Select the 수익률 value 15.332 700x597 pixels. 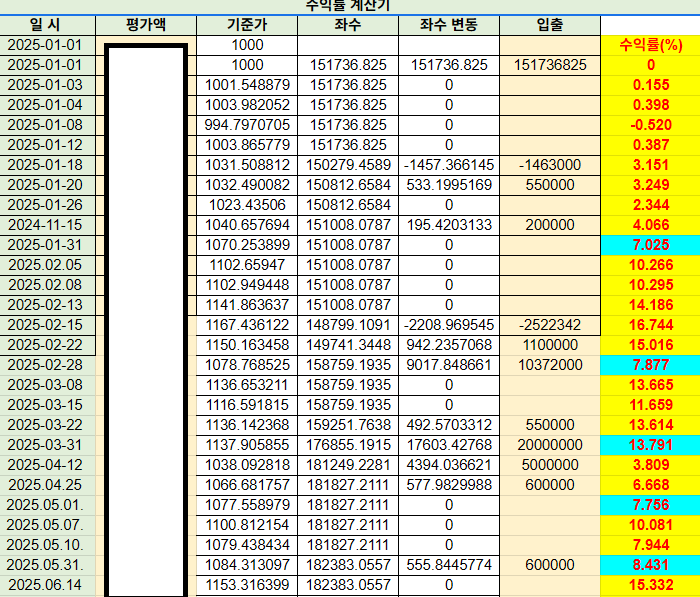[x=650, y=584]
